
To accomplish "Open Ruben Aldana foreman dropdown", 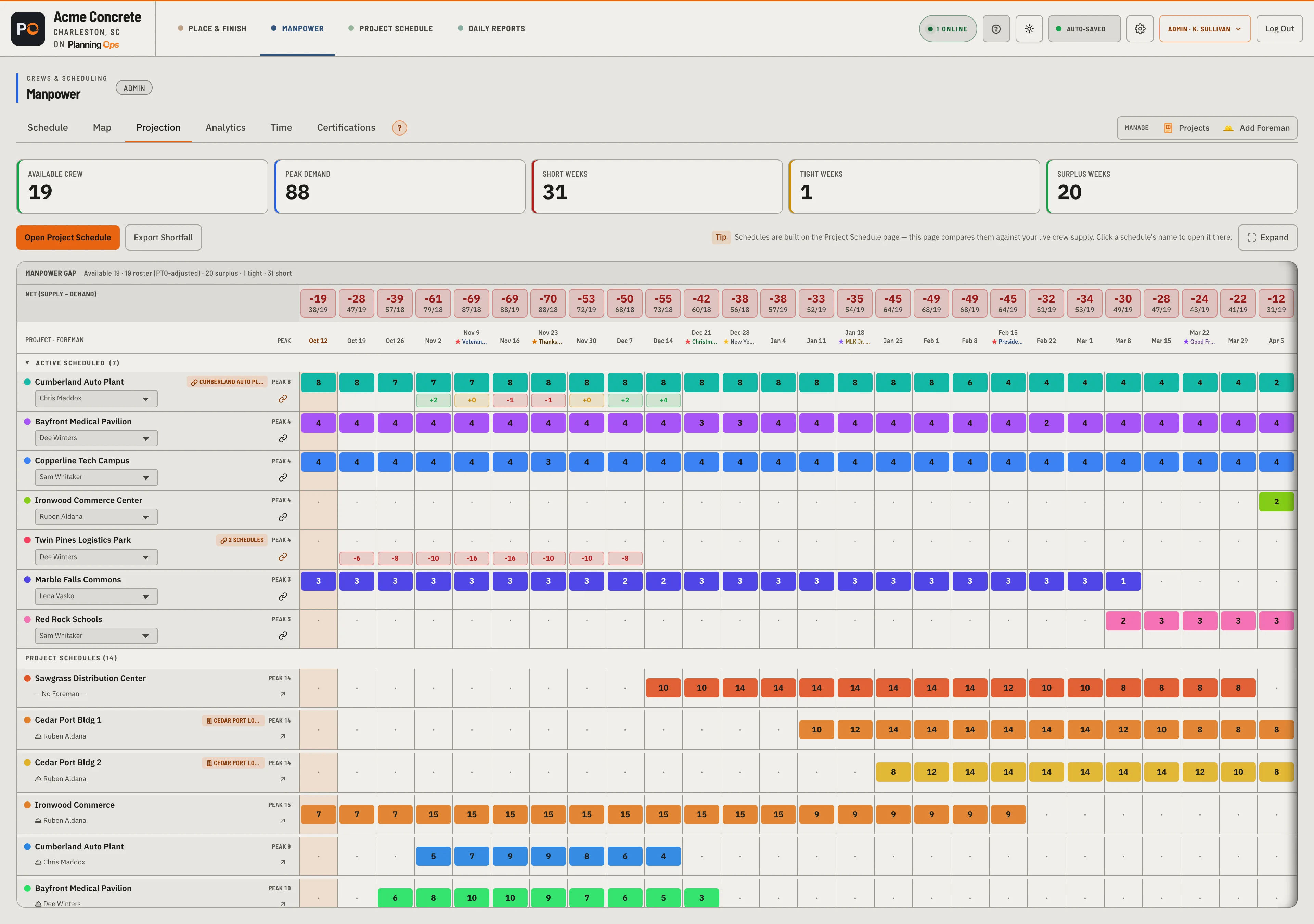I will pos(96,517).
